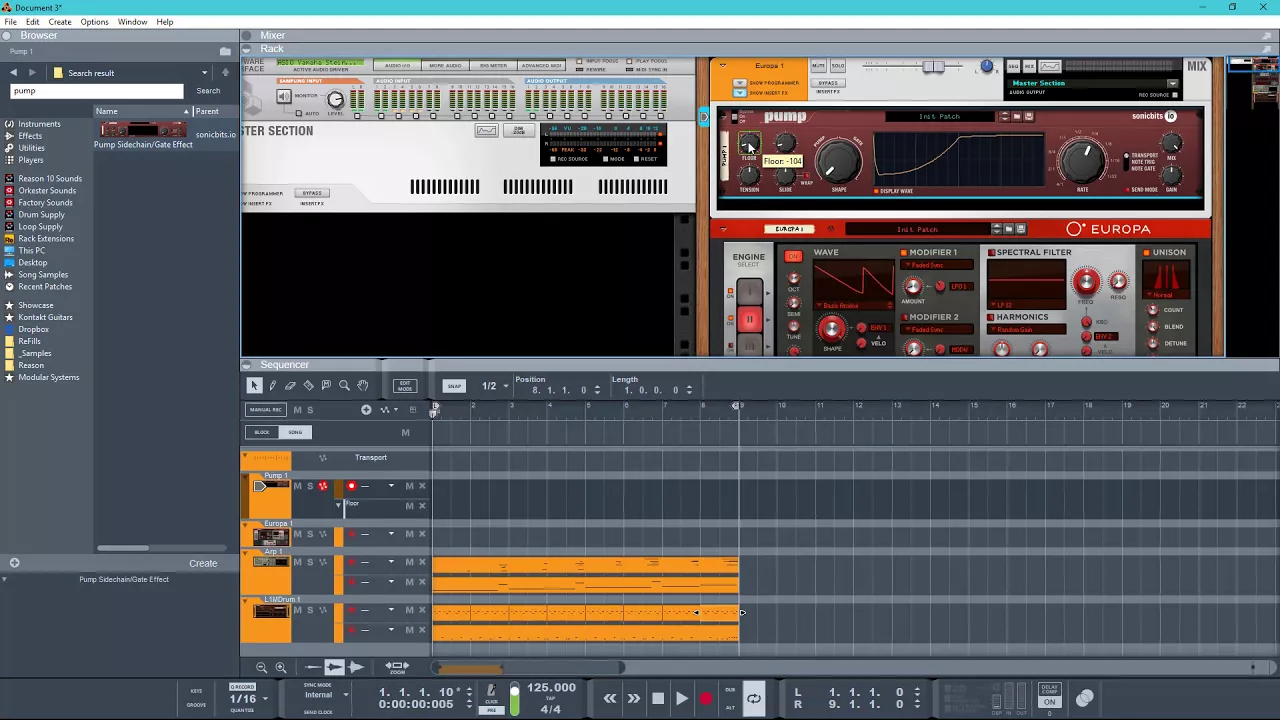Click the red Record transport button
Viewport: 1280px width, 720px height.
[706, 699]
